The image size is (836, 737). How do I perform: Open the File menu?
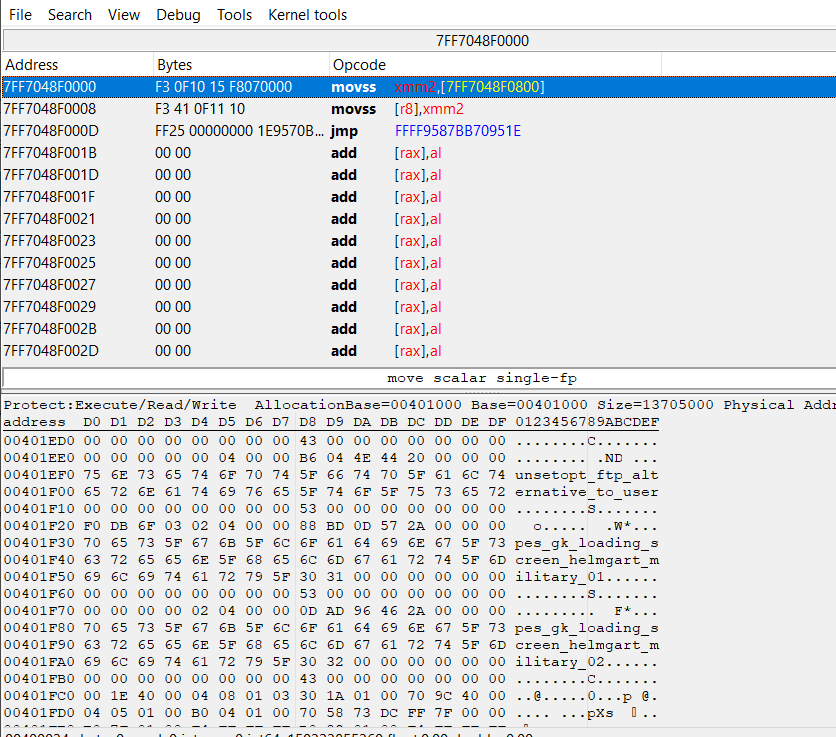pos(20,15)
